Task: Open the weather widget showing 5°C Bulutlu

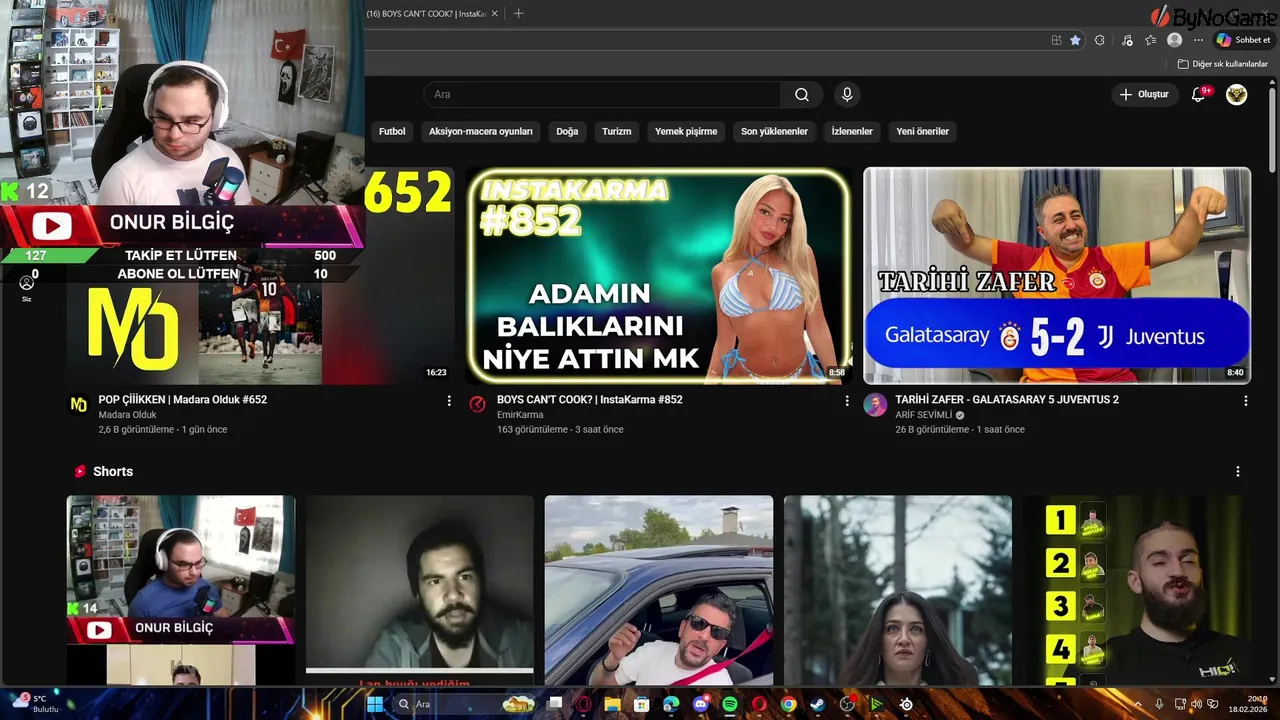Action: point(34,703)
